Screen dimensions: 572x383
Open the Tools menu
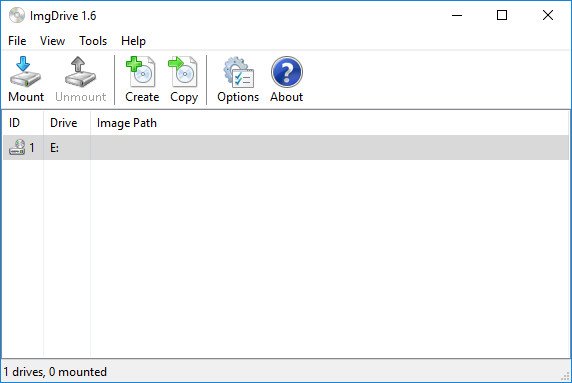(93, 41)
